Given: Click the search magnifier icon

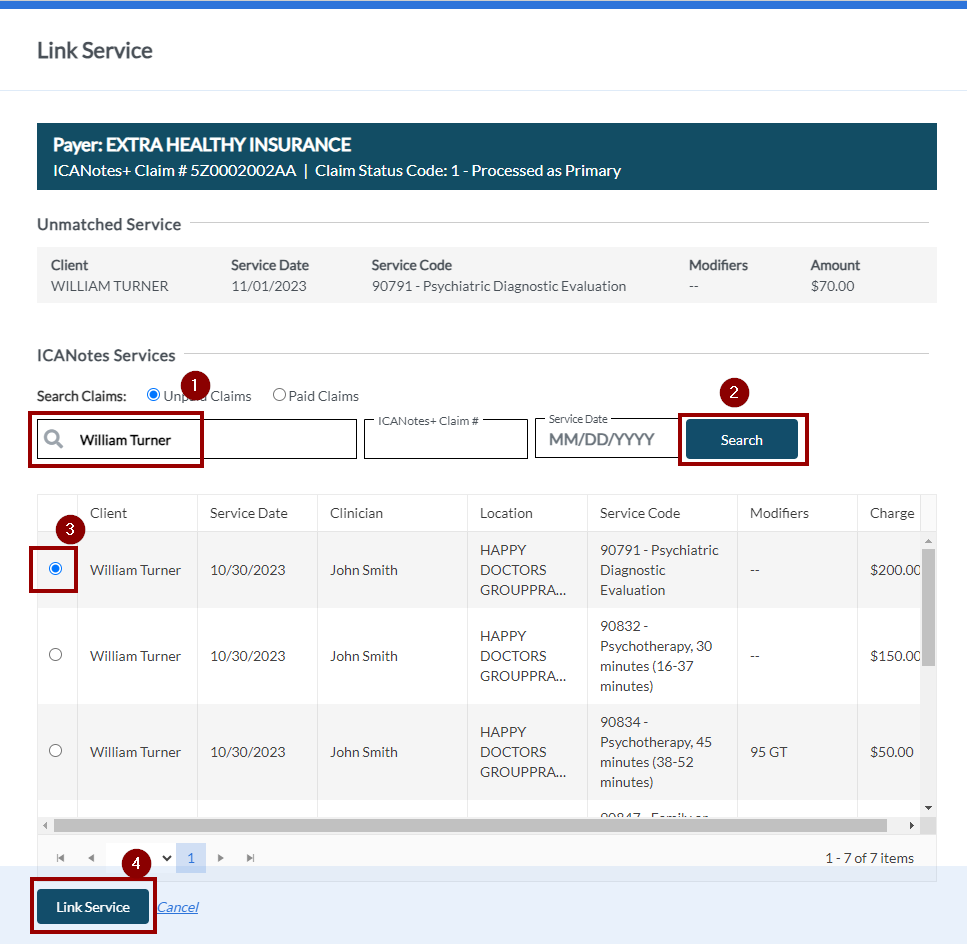Looking at the screenshot, I should [54, 440].
